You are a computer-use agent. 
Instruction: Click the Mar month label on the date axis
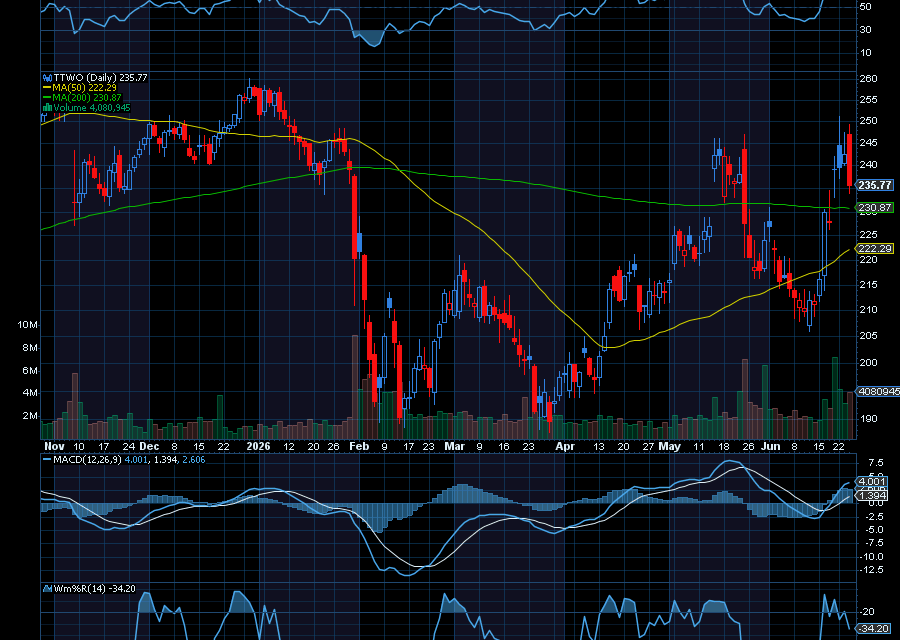(455, 446)
